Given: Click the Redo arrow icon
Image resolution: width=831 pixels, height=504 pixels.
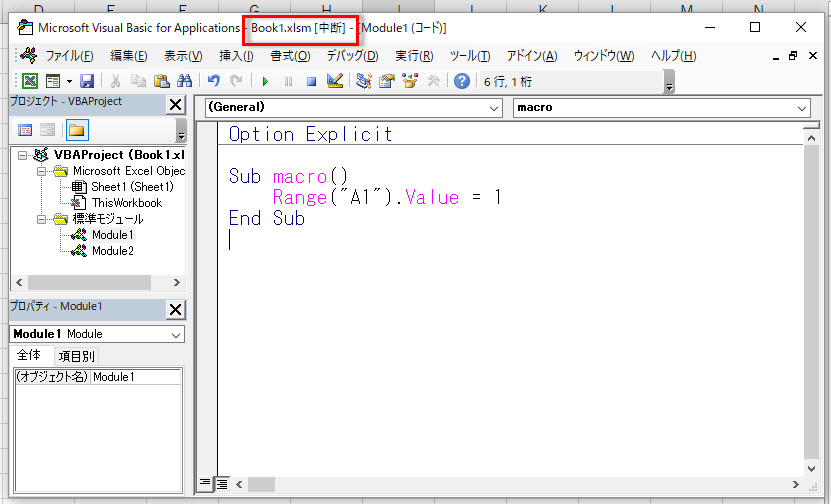Looking at the screenshot, I should click(236, 81).
